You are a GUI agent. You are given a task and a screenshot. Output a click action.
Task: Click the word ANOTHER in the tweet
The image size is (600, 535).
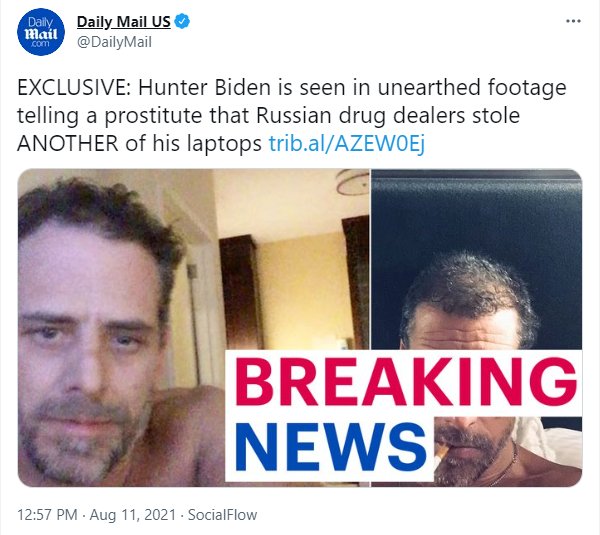pos(68,144)
